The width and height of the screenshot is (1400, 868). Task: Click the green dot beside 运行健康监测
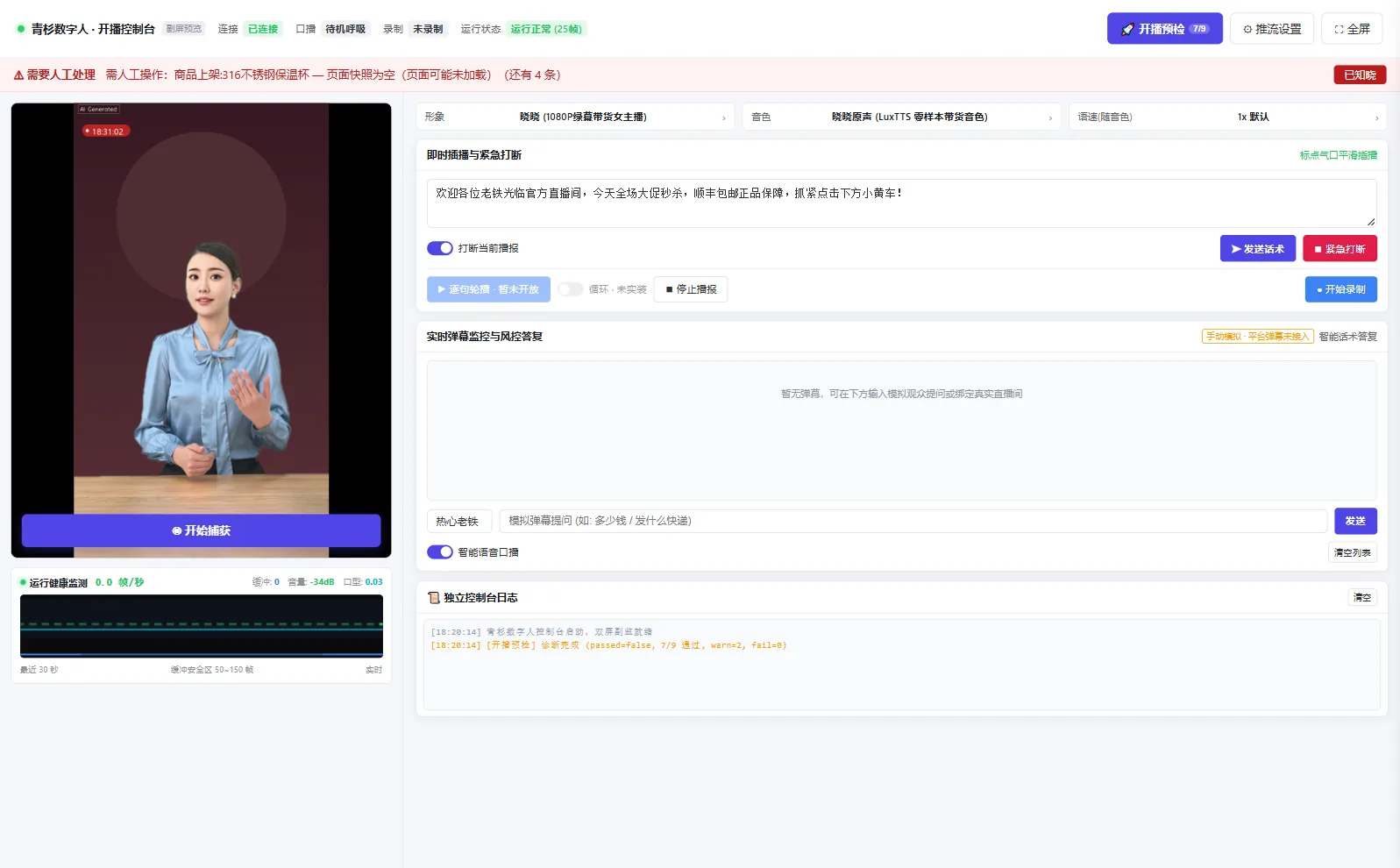pos(23,582)
